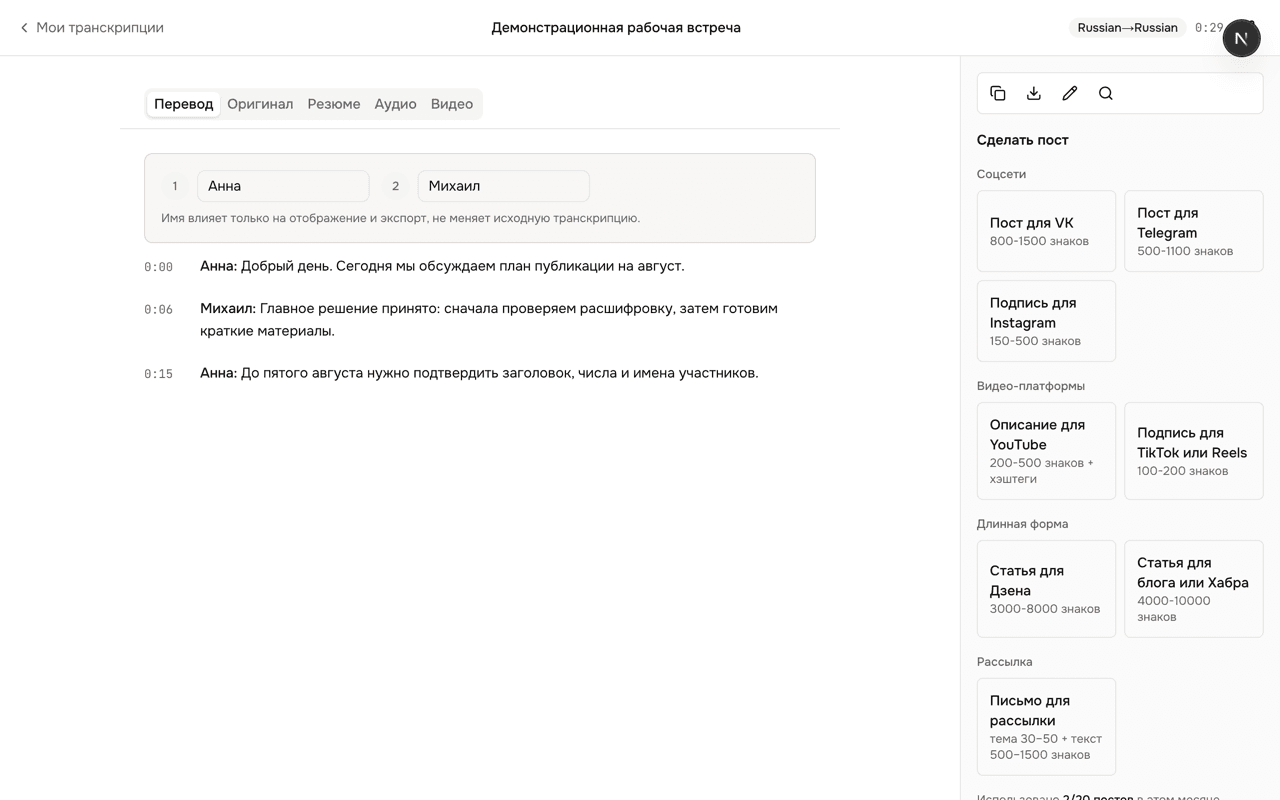The width and height of the screenshot is (1280, 800).
Task: Create Подпись для TikTok или Reels
Action: (1194, 451)
